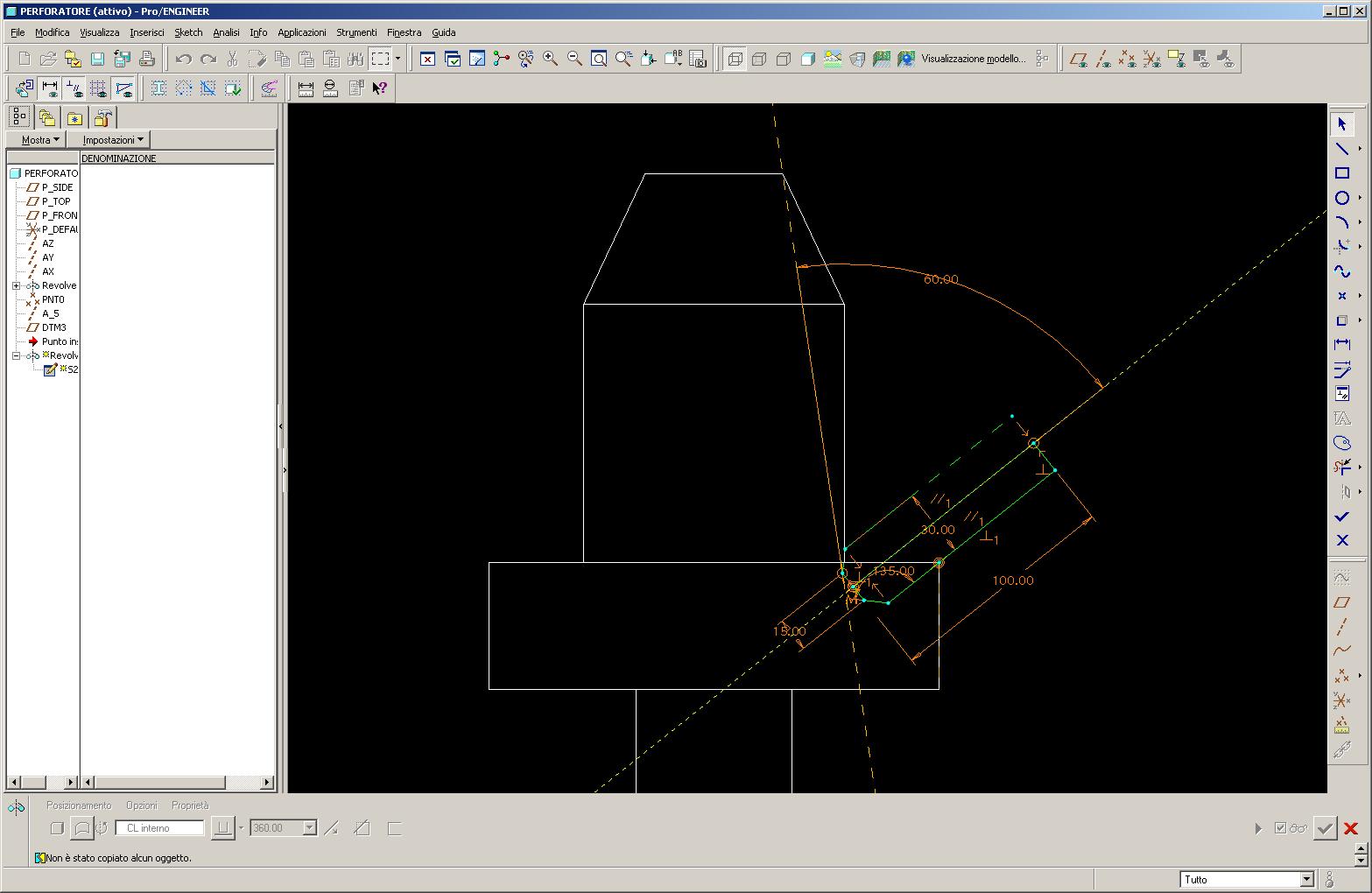The height and width of the screenshot is (893, 1372).
Task: Expand the first Revolve feature node
Action: tap(16, 285)
